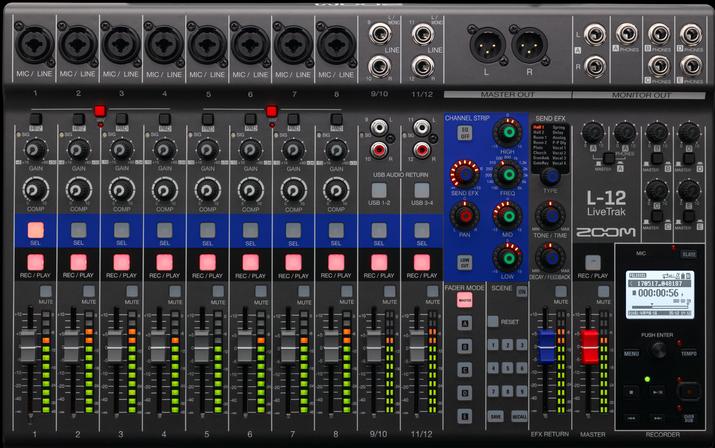Arm channel 7 REC / PLAY button
Screen dimensions: 715x448
[x=293, y=263]
